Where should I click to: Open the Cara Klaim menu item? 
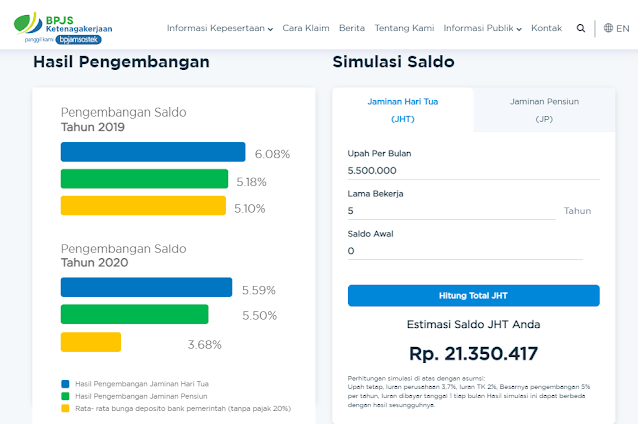coord(306,28)
